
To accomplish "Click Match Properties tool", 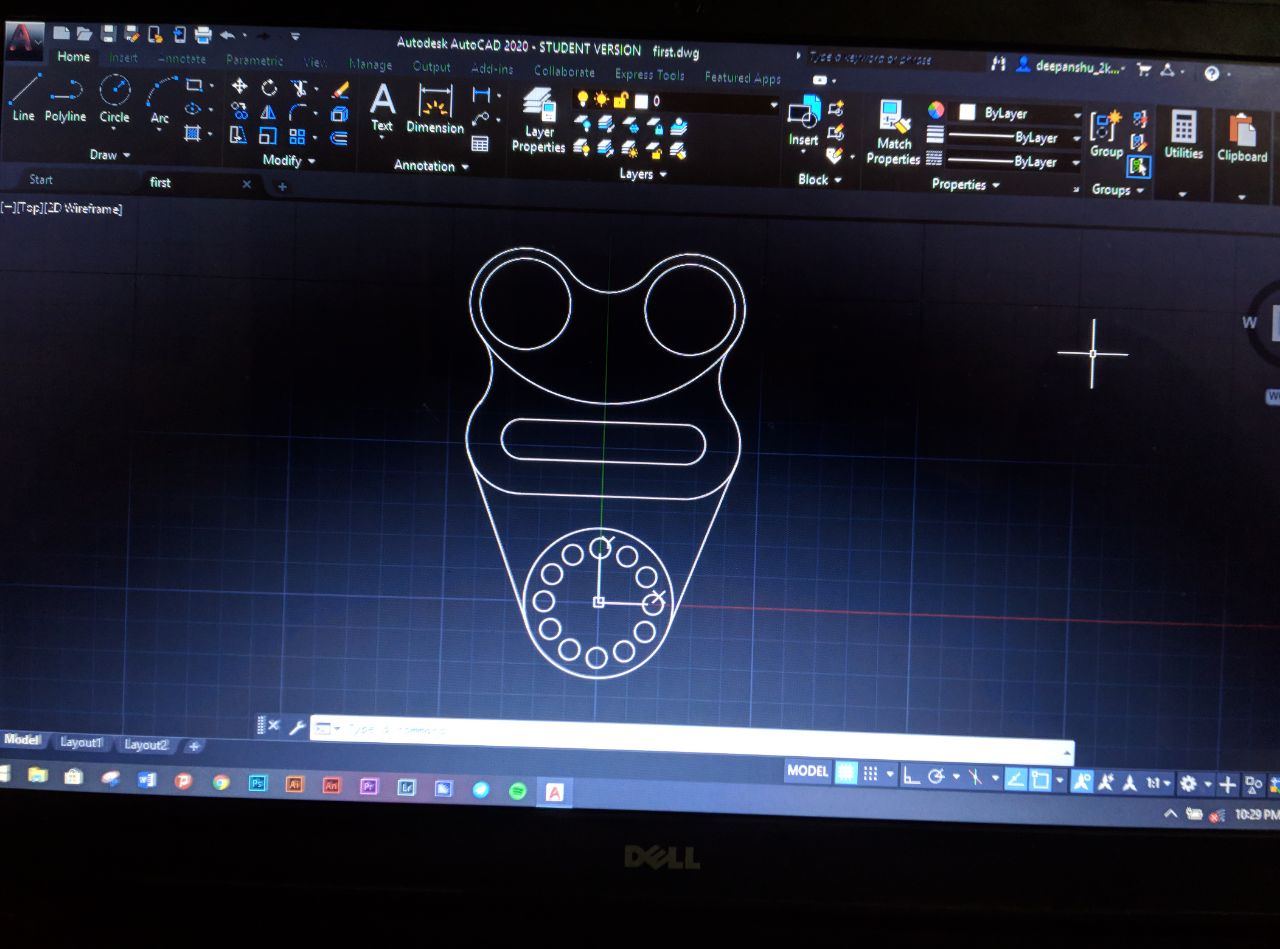I will pos(893,132).
